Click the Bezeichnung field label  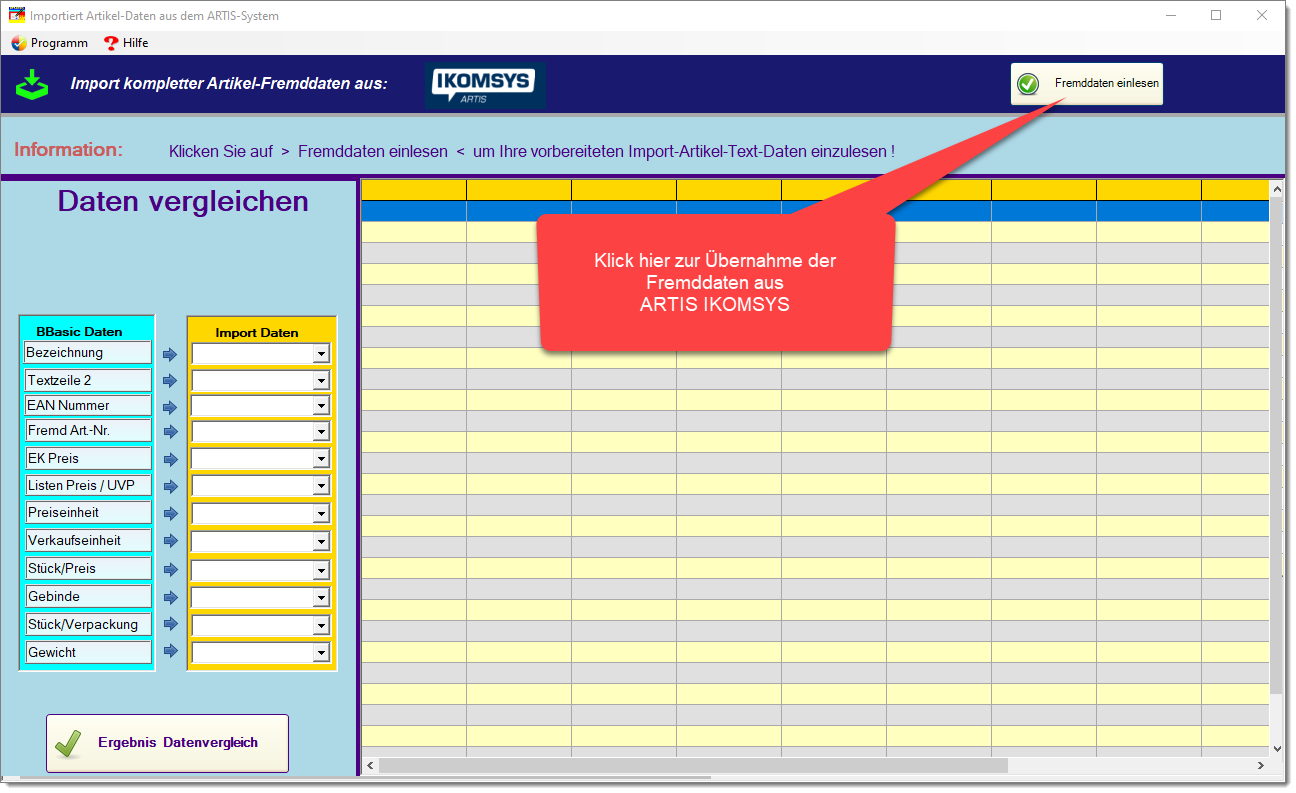[x=87, y=352]
